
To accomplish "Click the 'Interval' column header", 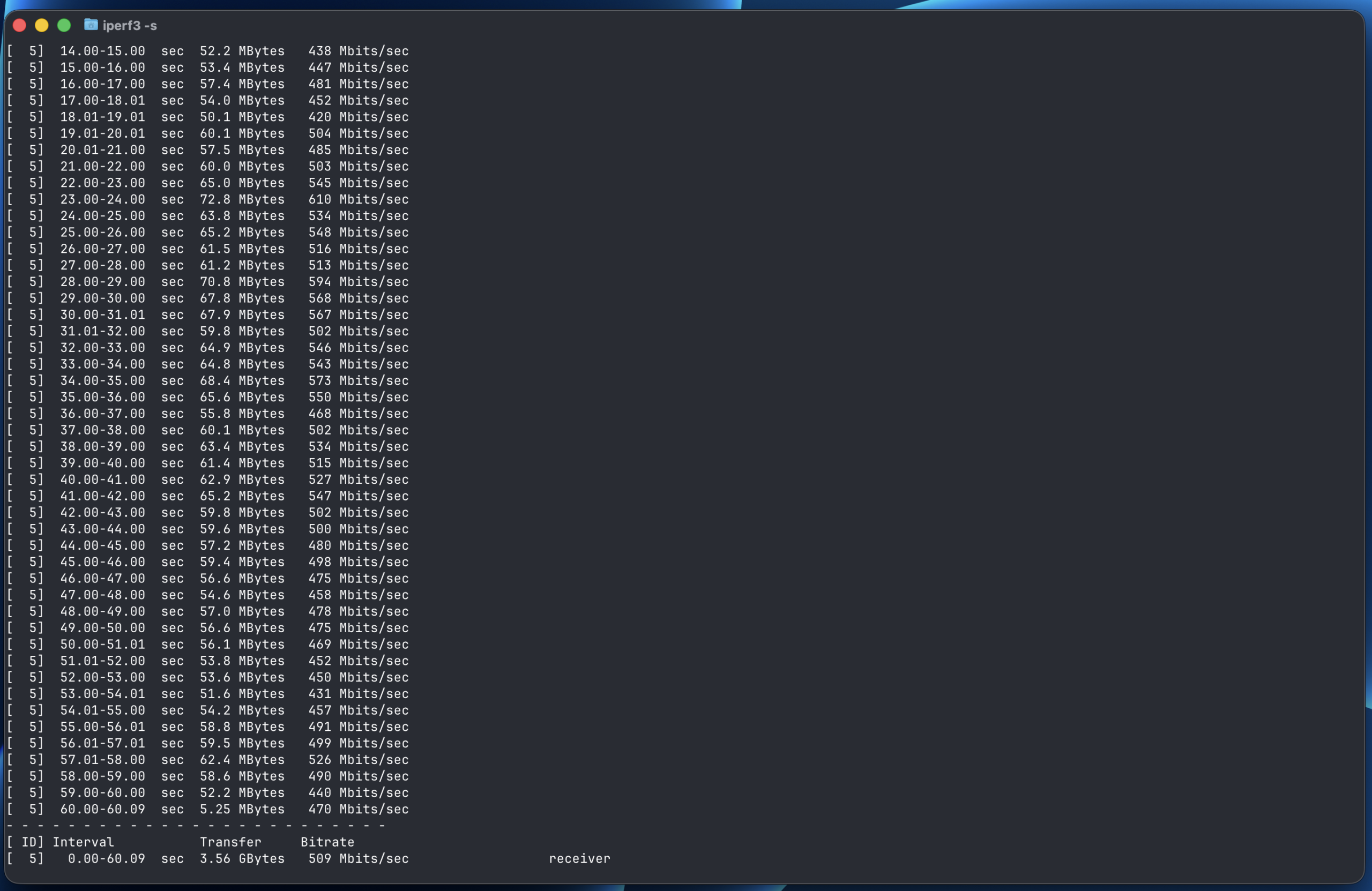I will 84,842.
